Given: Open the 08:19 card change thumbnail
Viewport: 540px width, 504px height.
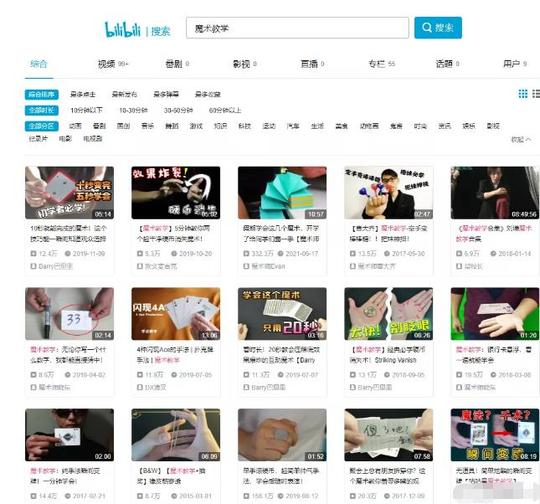Looking at the screenshot, I should [495, 435].
